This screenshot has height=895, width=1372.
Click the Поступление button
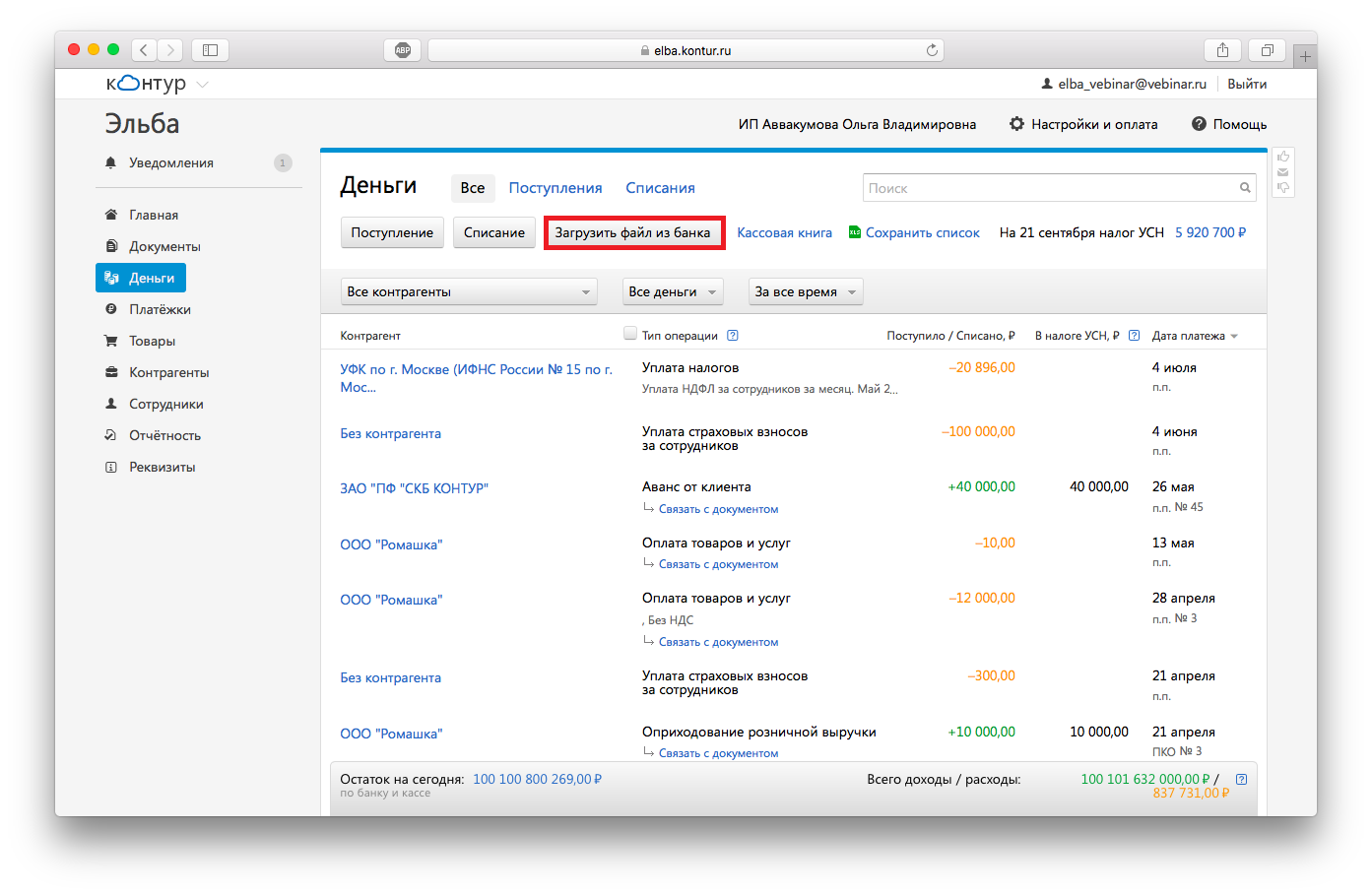392,232
